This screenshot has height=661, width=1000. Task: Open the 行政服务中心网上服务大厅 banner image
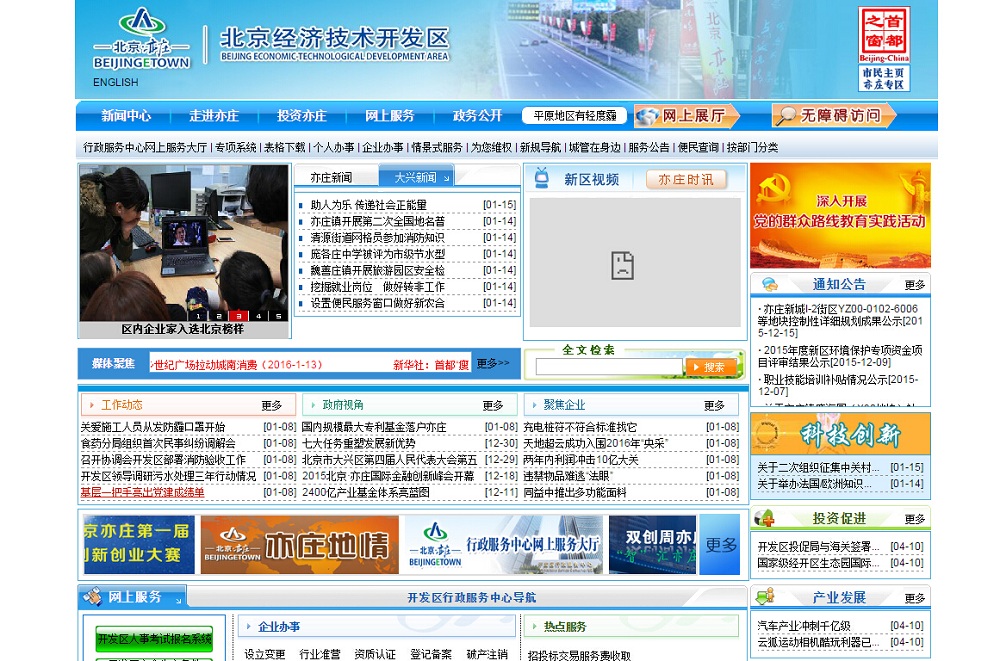504,545
